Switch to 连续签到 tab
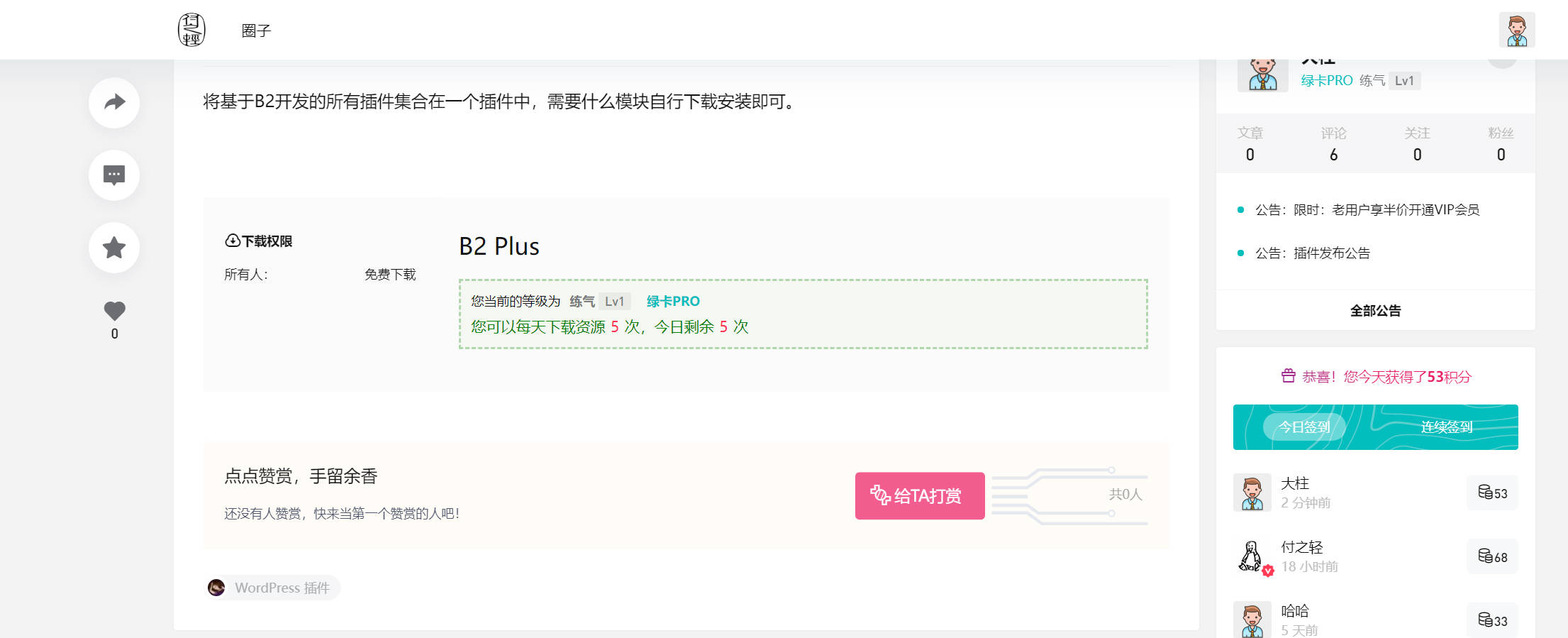The image size is (1568, 638). pos(1447,427)
